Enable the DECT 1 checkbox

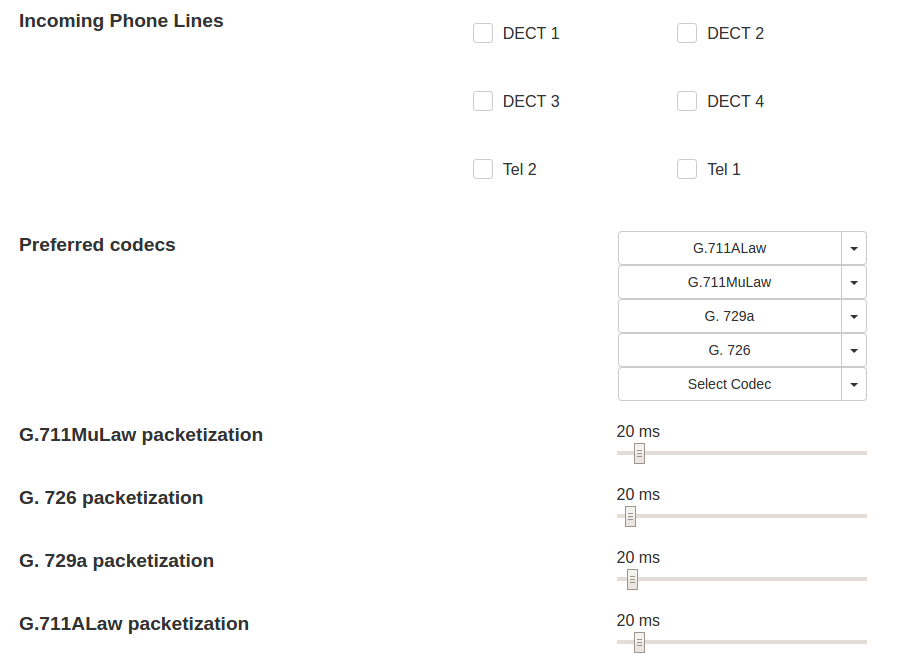click(483, 34)
